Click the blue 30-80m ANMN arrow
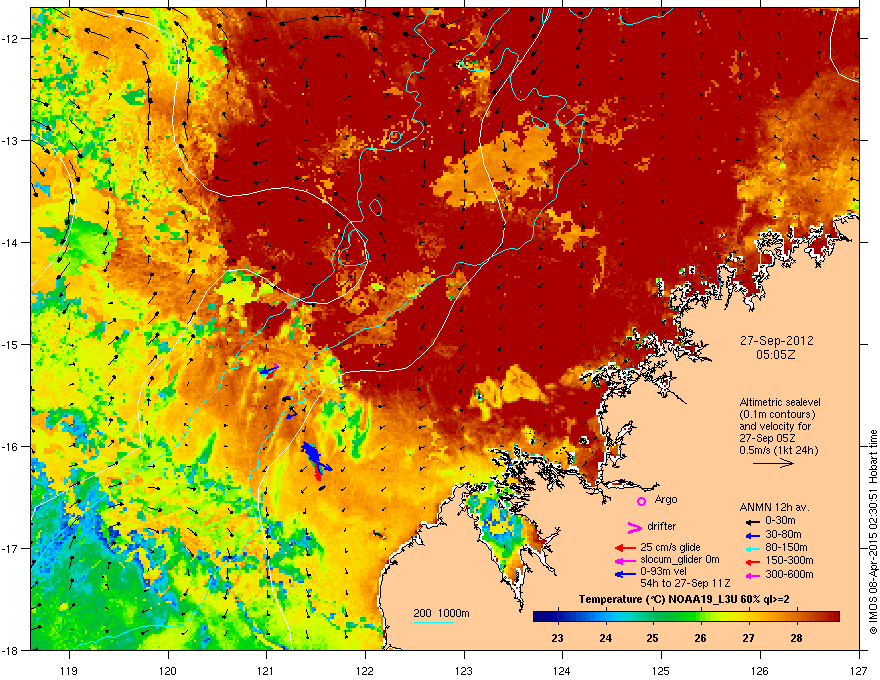The height and width of the screenshot is (680, 880). [752, 535]
